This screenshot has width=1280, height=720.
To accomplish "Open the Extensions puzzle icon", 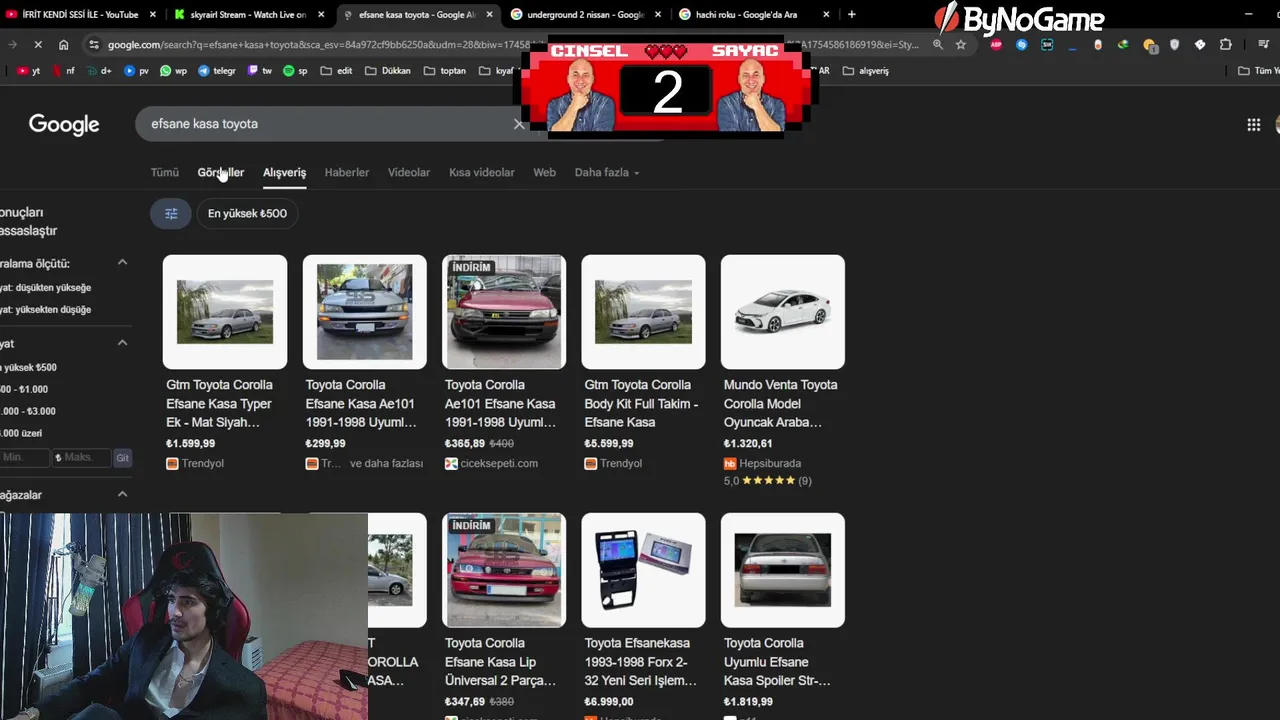I will point(1226,45).
